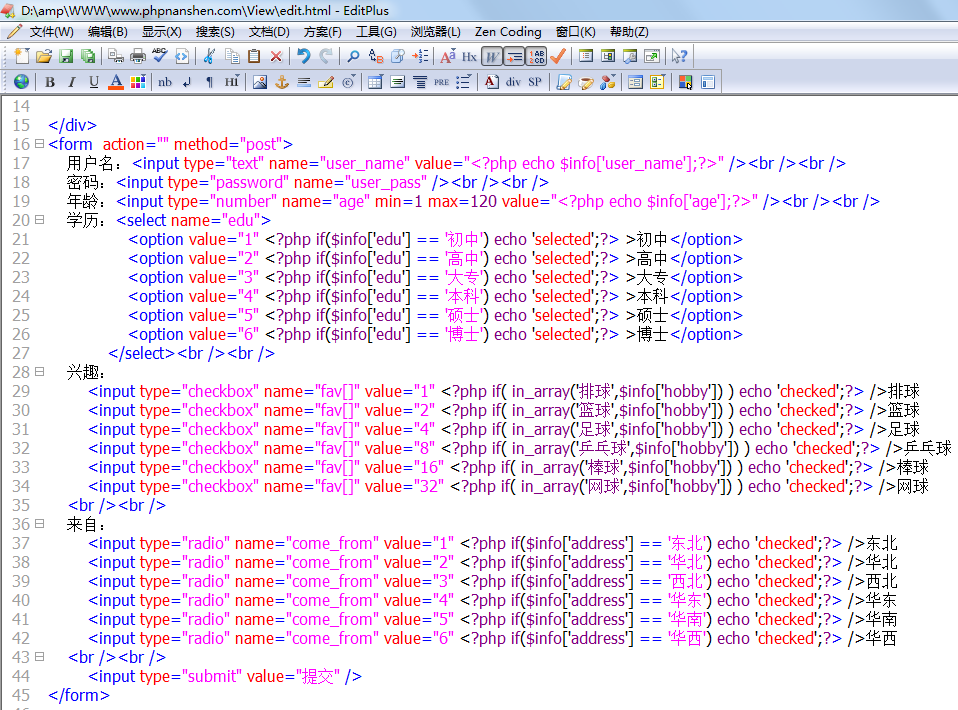The image size is (958, 710).
Task: Toggle word wrap (W button)
Action: point(492,56)
